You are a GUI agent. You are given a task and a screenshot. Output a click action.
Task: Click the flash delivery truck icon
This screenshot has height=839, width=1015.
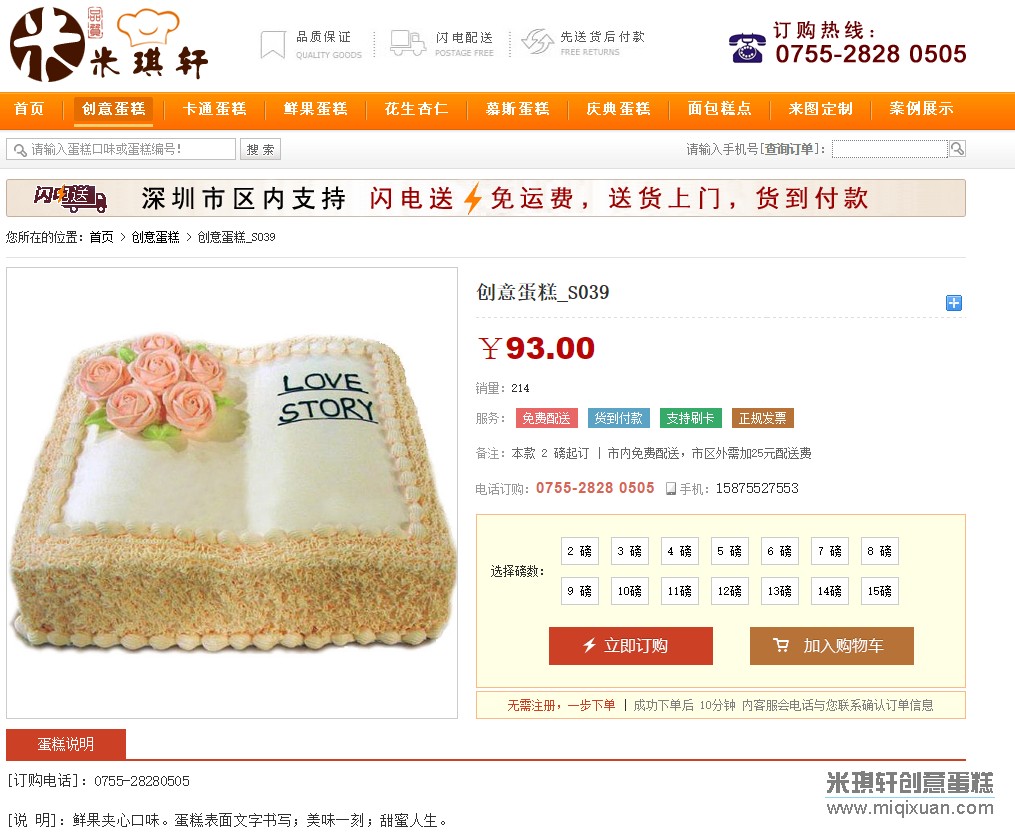coord(408,43)
